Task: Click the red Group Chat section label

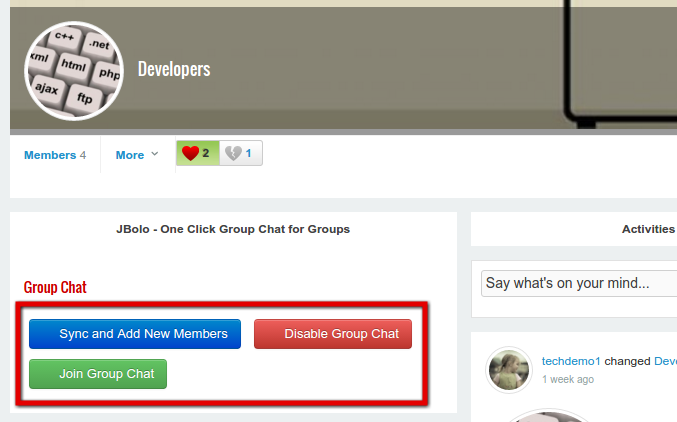Action: point(55,287)
